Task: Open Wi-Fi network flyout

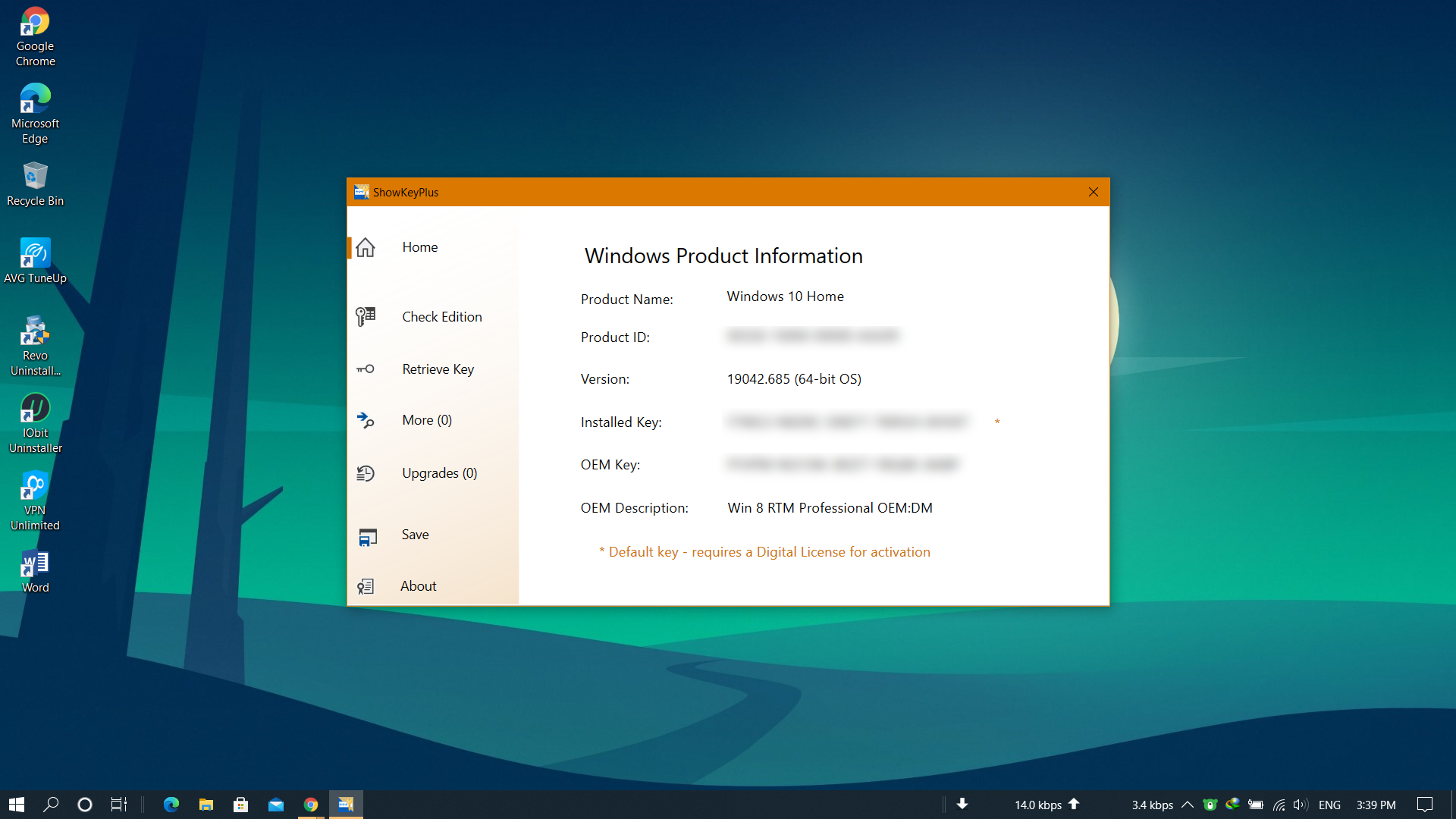Action: coord(1279,805)
